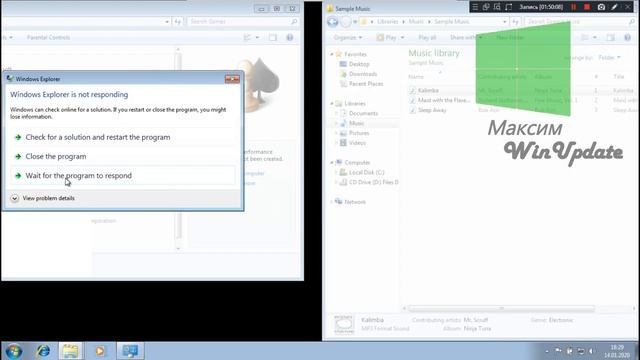Collapse the Computer tree node

[331, 162]
